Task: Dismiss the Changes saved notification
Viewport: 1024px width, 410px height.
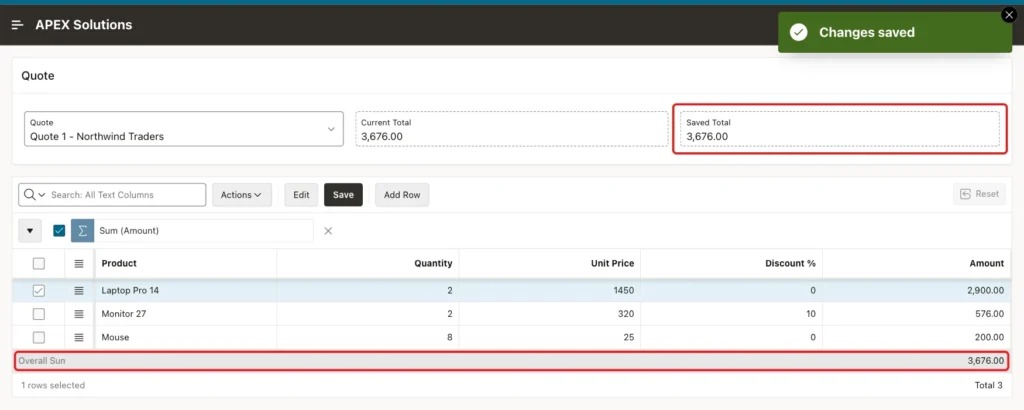Action: click(1009, 15)
